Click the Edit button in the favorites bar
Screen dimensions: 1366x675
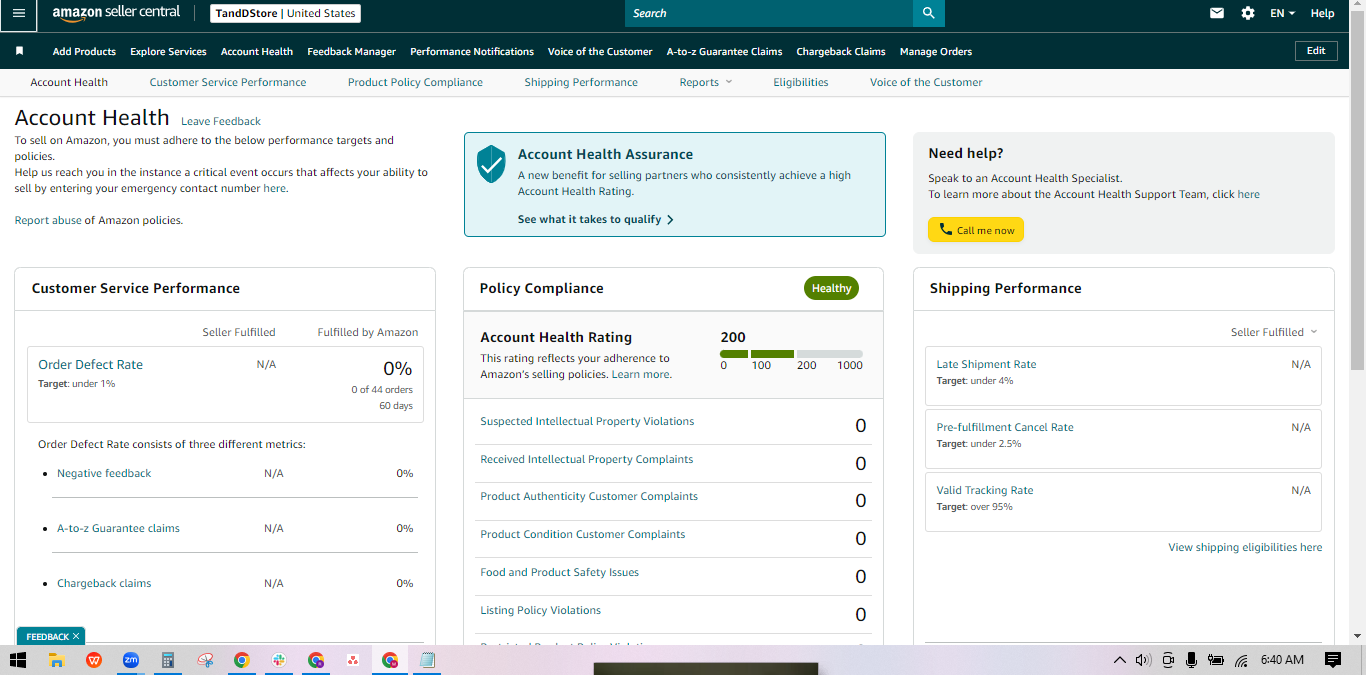[x=1316, y=51]
